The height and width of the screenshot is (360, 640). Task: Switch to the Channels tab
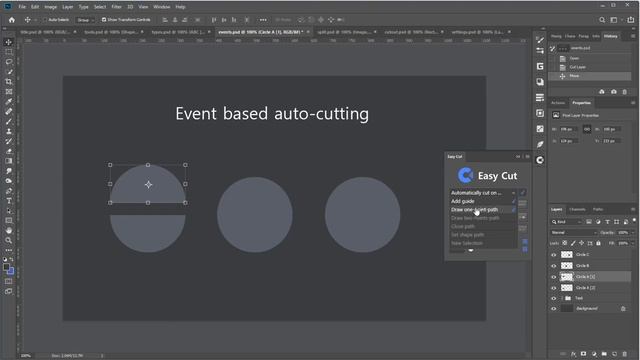tap(577, 209)
